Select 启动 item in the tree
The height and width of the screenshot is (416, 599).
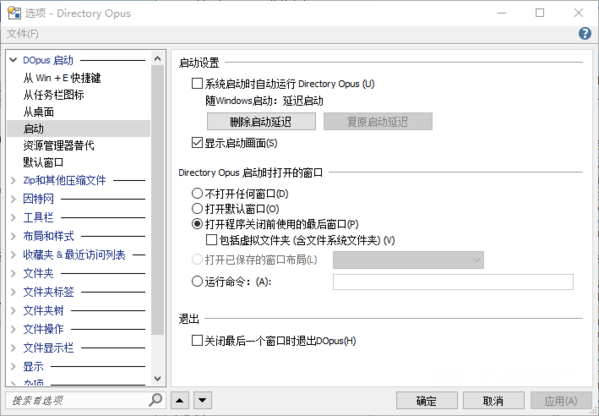79,129
